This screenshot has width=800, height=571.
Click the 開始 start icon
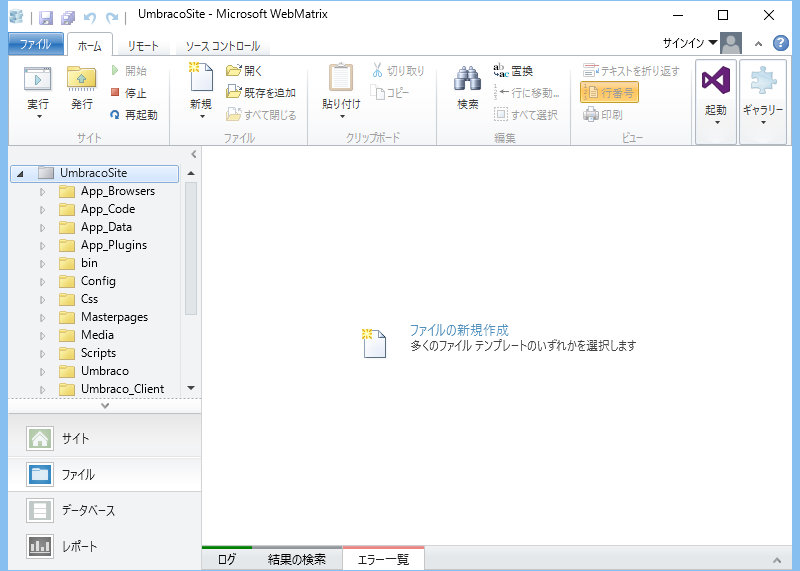tap(115, 70)
